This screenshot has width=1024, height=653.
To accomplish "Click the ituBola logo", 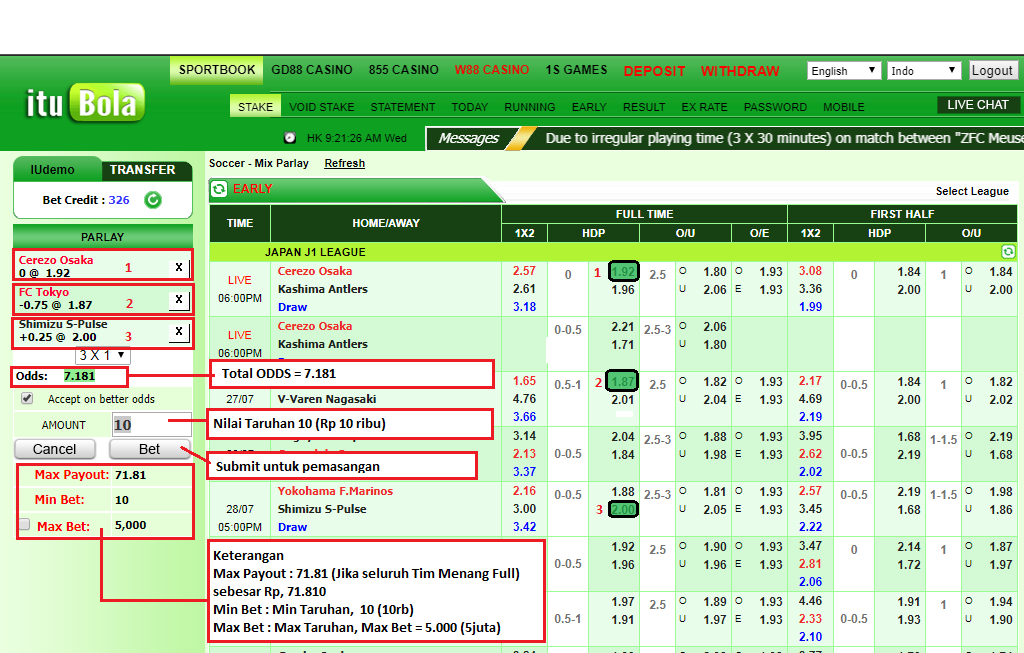I will [86, 103].
